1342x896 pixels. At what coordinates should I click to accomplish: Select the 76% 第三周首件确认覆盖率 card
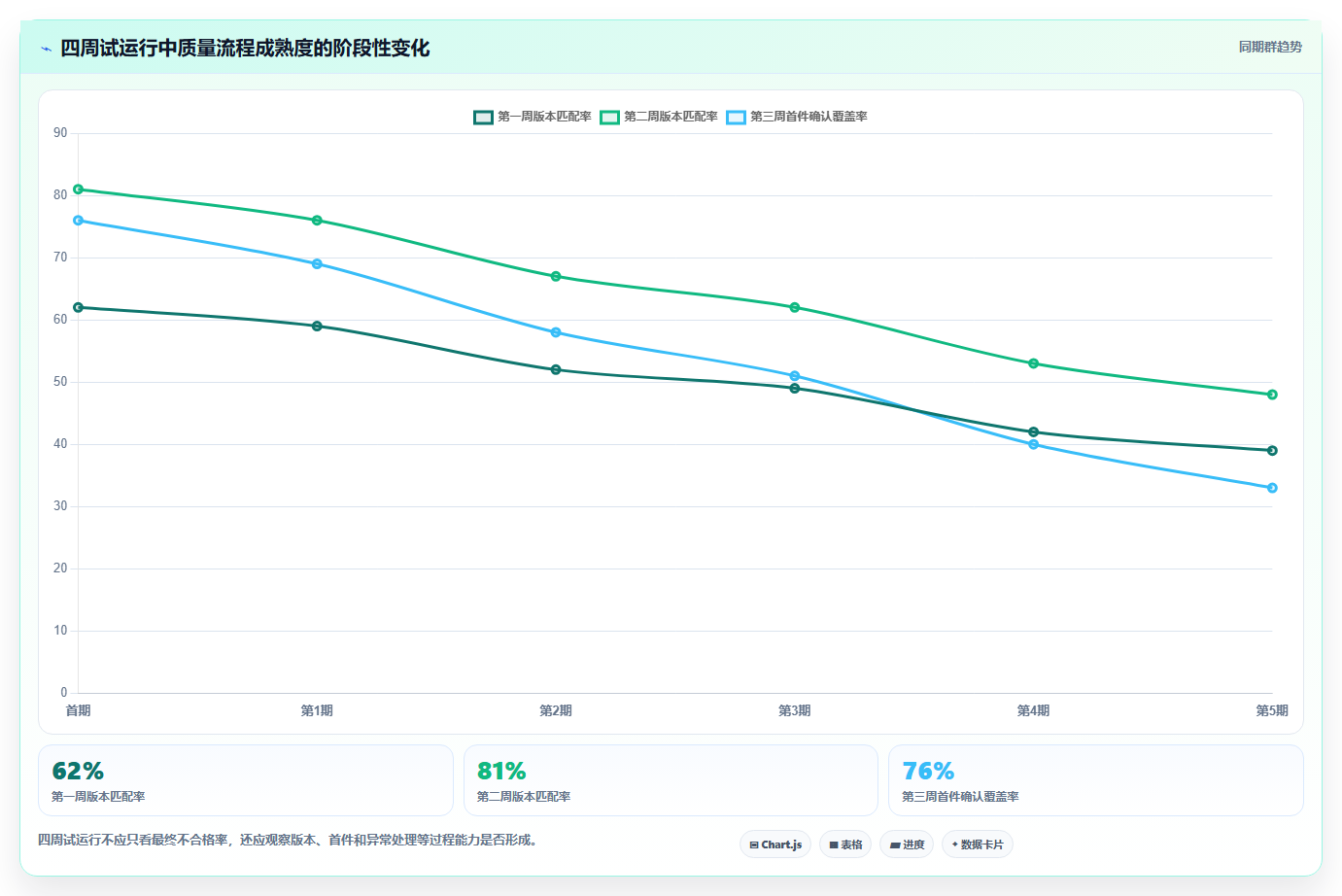(1096, 780)
